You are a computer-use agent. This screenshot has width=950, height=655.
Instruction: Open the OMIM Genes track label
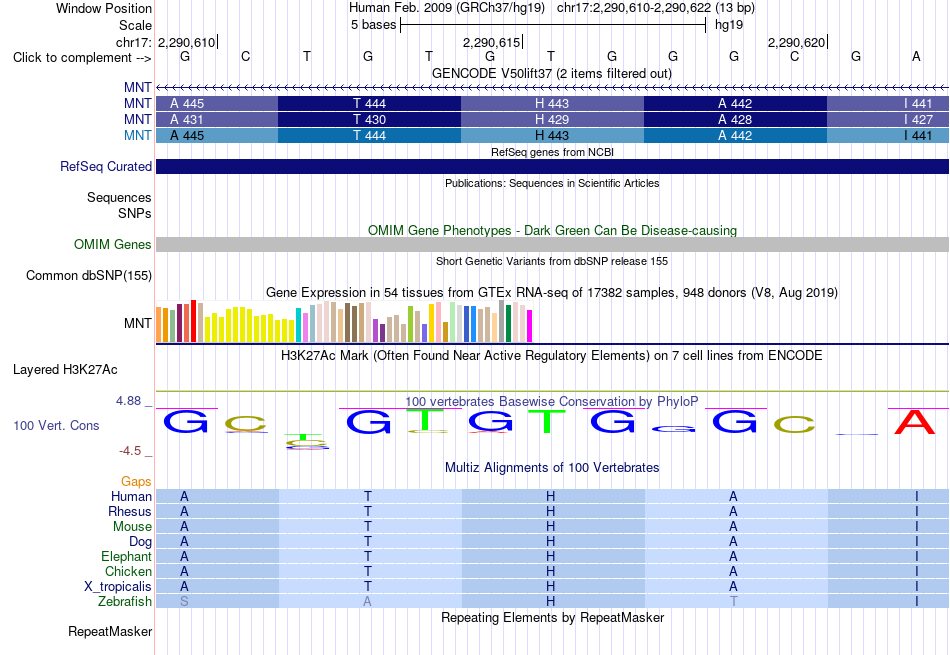(112, 244)
